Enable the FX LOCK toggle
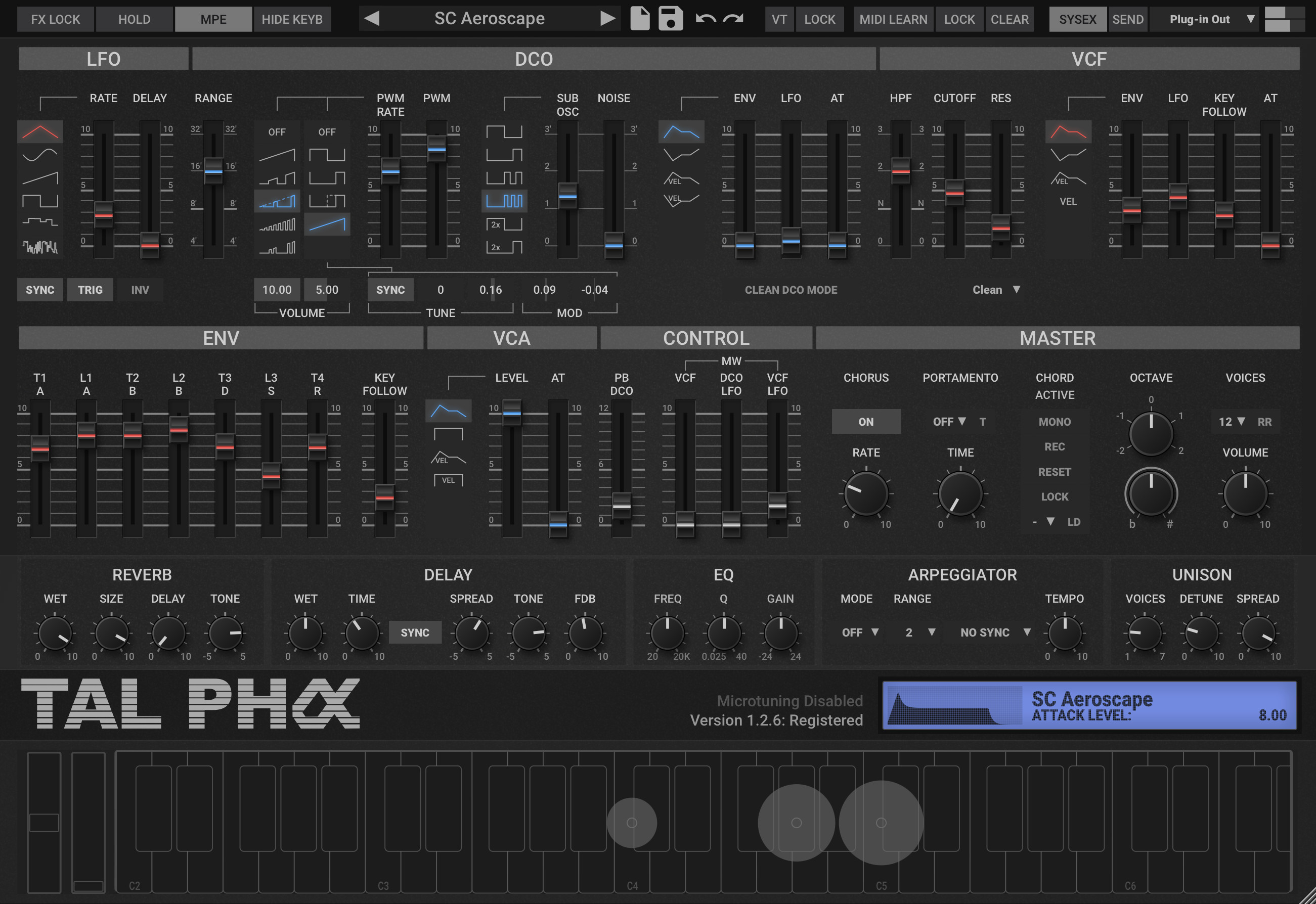The width and height of the screenshot is (1316, 904). click(x=56, y=19)
